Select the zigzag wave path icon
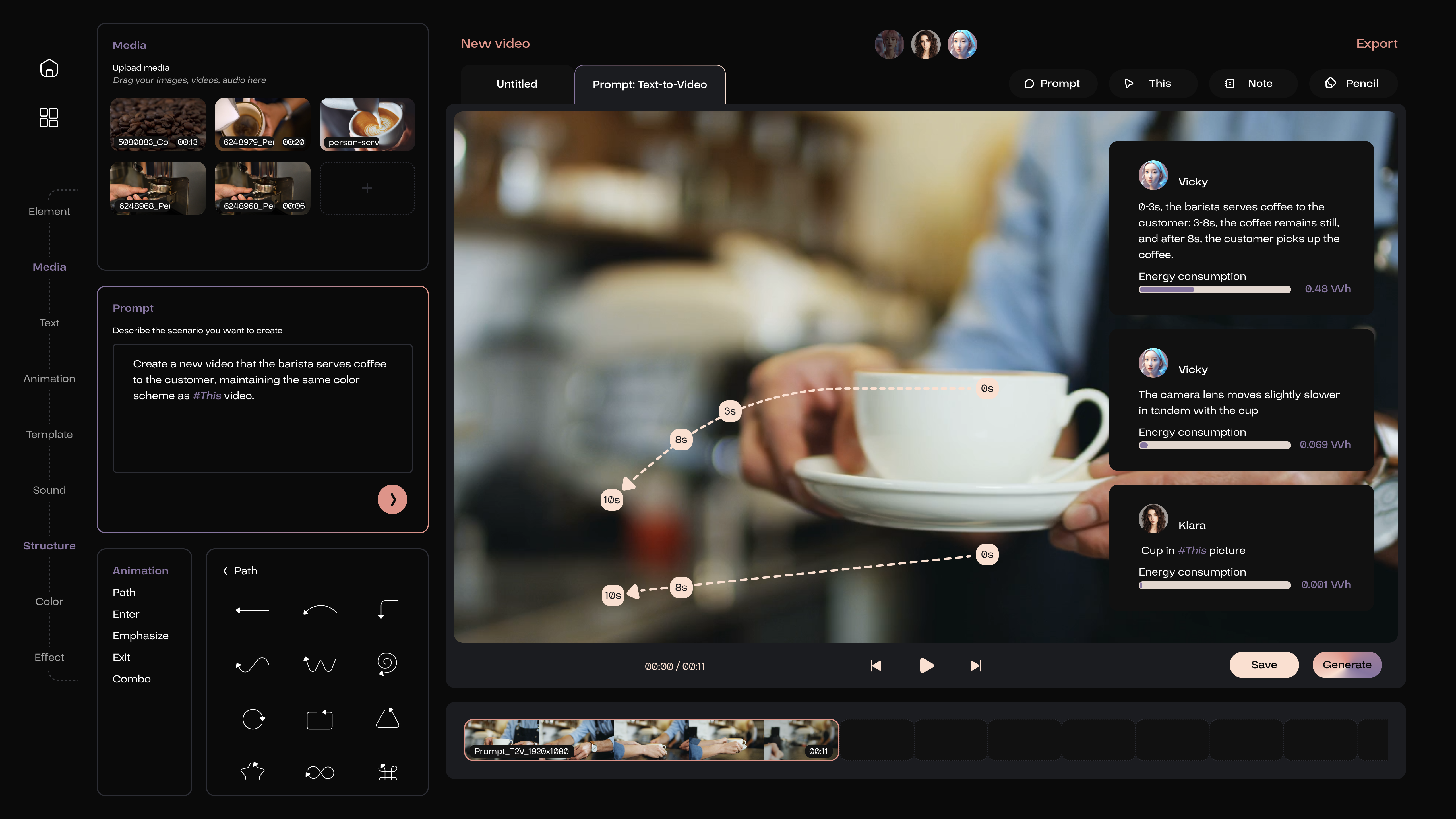The height and width of the screenshot is (819, 1456). 320,663
